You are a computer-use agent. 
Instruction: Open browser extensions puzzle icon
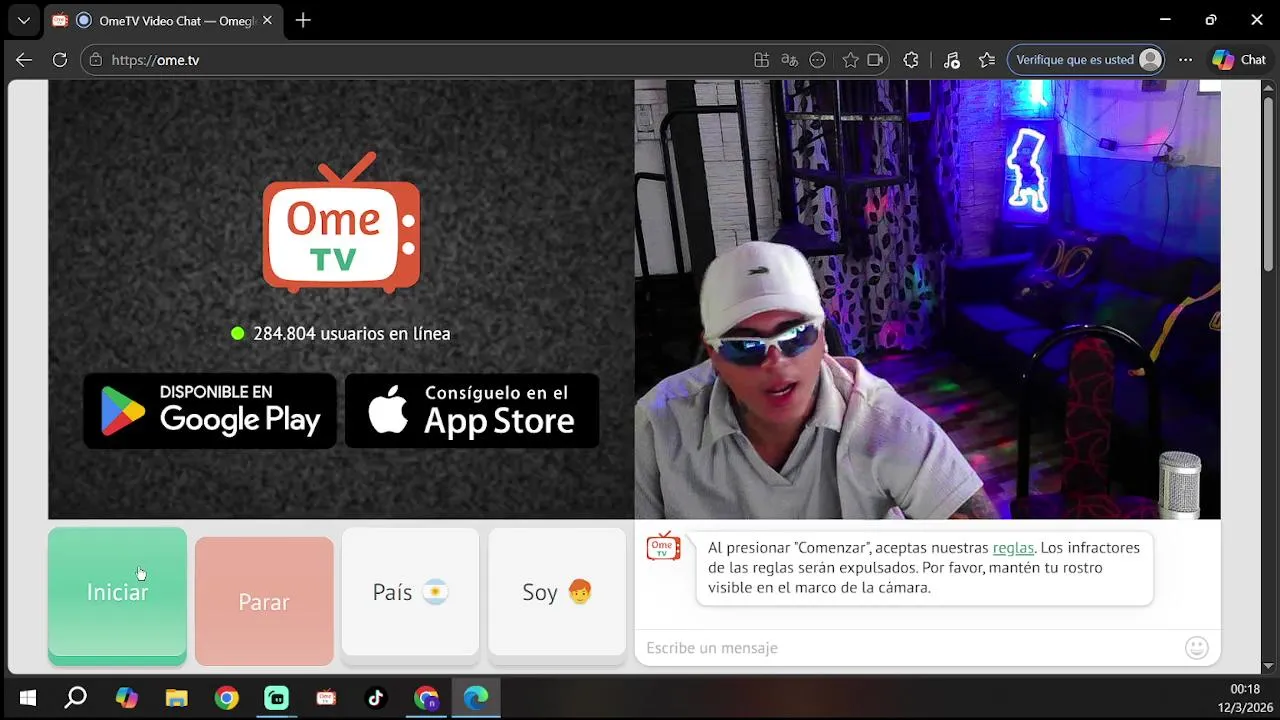(911, 60)
